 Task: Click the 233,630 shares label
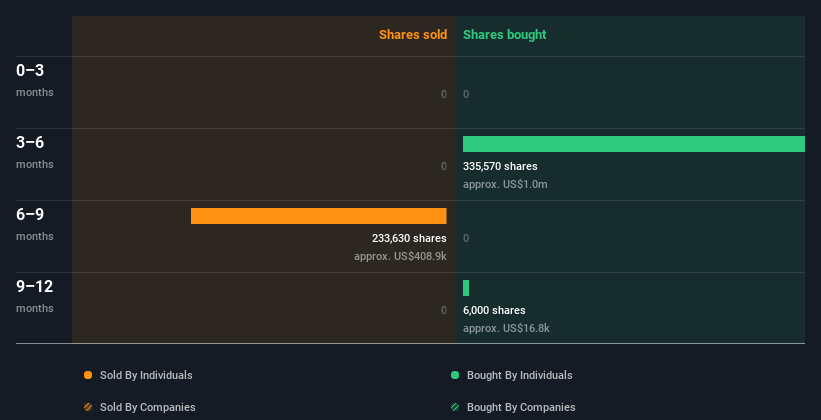pyautogui.click(x=409, y=238)
